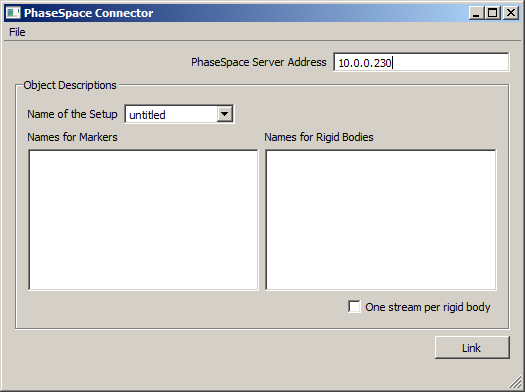The width and height of the screenshot is (525, 392).
Task: Click inside the Names for Markers text area
Action: pos(143,220)
